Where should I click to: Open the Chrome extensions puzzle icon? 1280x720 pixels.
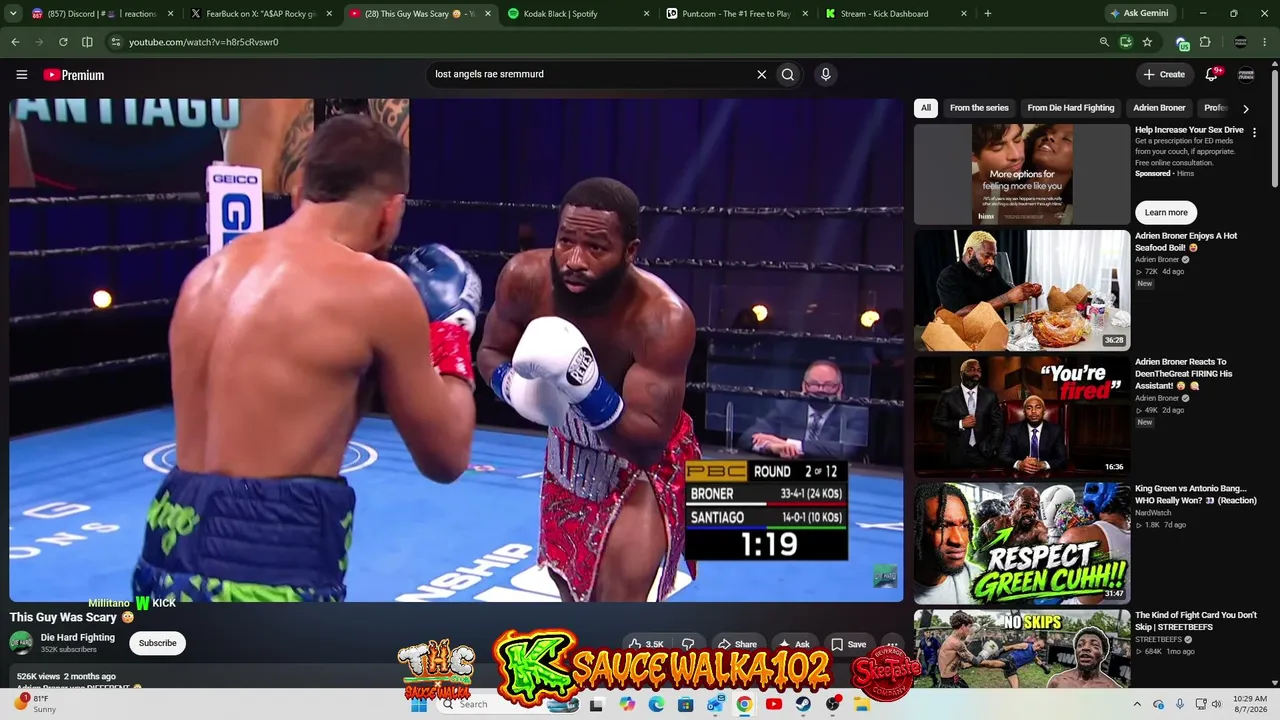coord(1205,42)
